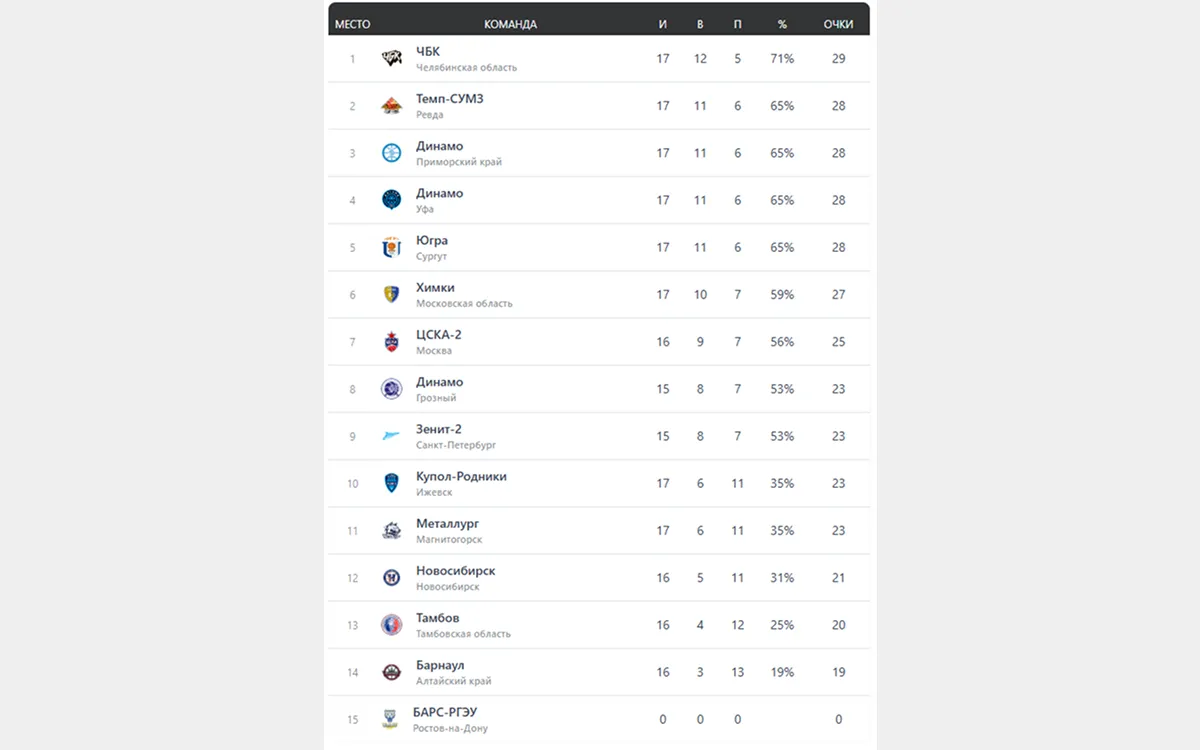Click the ЦСКА-2 team logo
Screen dimensions: 1200x750
(x=392, y=342)
